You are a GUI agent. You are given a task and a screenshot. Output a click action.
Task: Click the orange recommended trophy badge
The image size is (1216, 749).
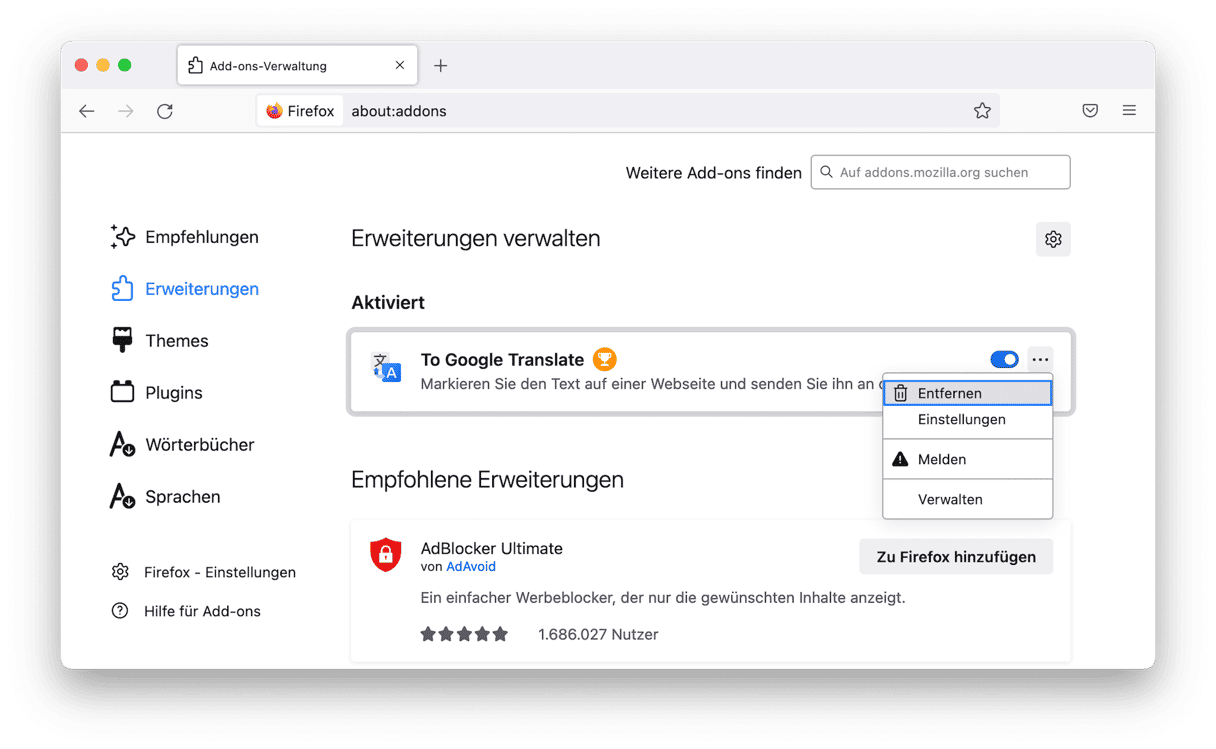point(604,359)
